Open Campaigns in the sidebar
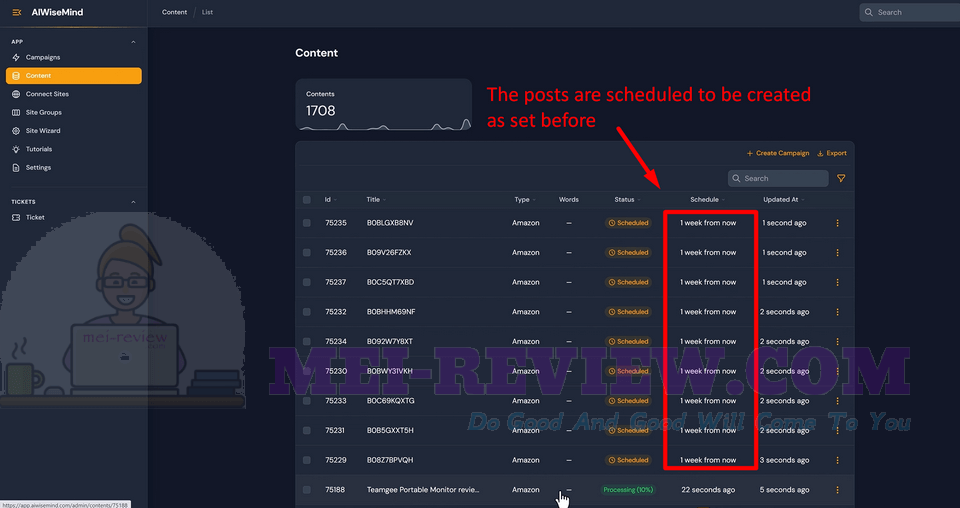Viewport: 960px width, 508px height. pos(43,58)
